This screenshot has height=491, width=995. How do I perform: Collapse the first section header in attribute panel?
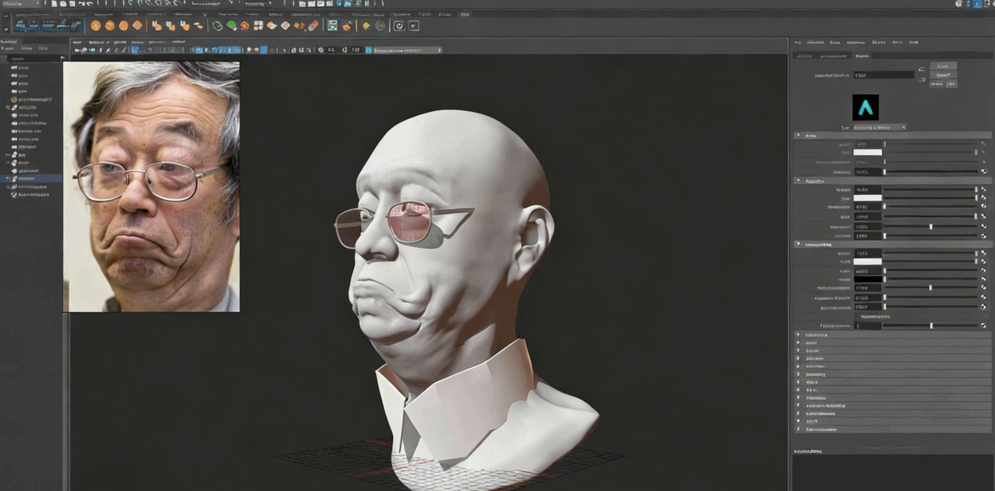click(892, 135)
